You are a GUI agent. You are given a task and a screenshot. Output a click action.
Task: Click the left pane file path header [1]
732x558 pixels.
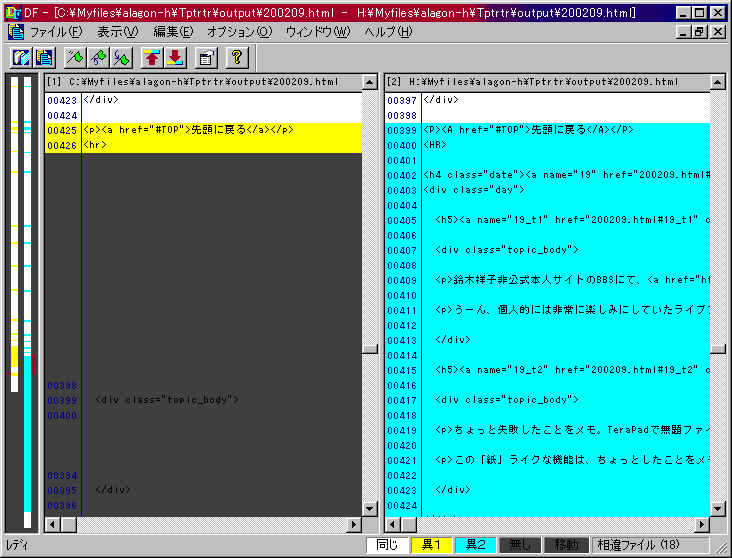click(x=203, y=82)
